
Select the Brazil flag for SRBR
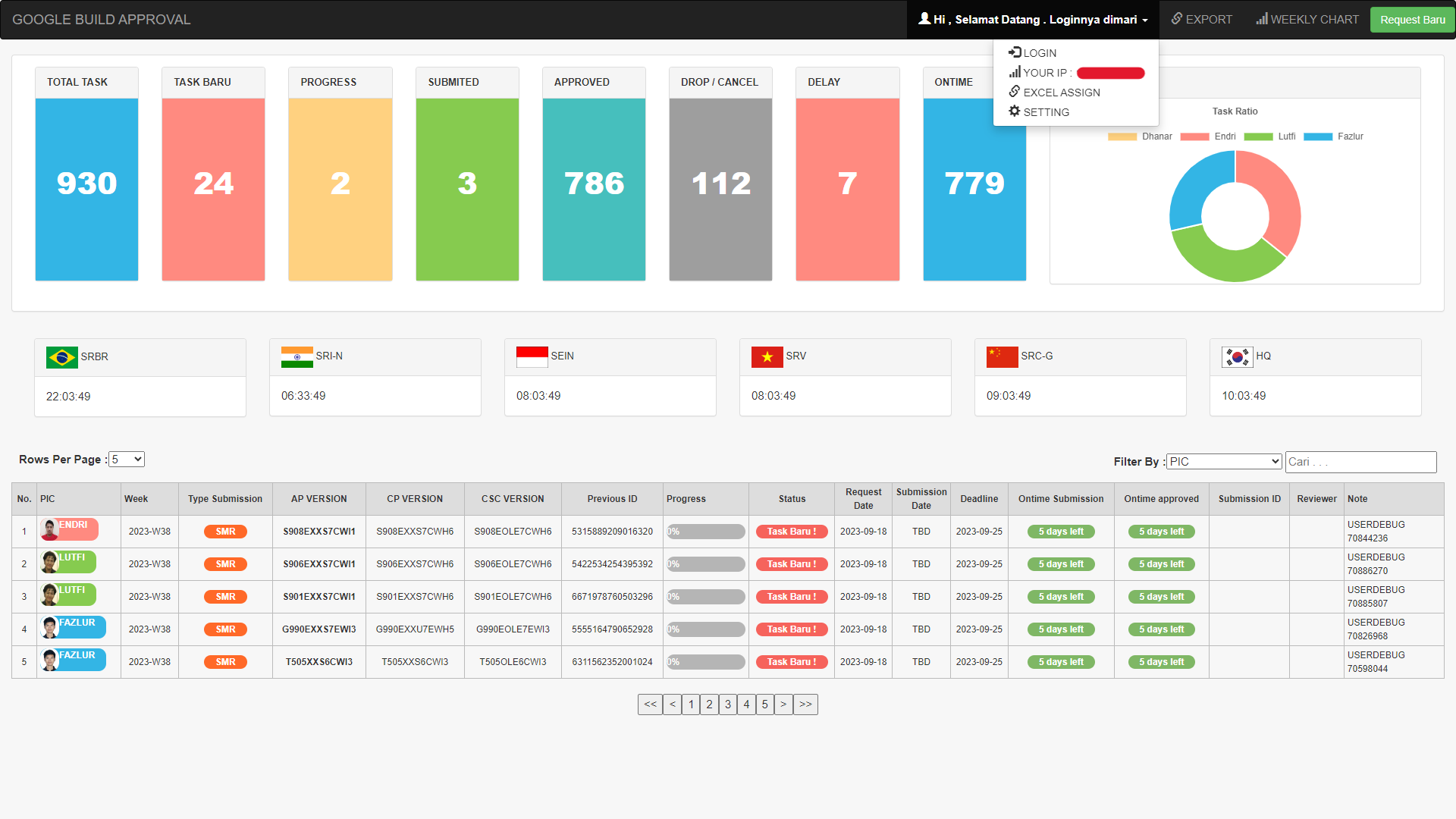pos(61,356)
